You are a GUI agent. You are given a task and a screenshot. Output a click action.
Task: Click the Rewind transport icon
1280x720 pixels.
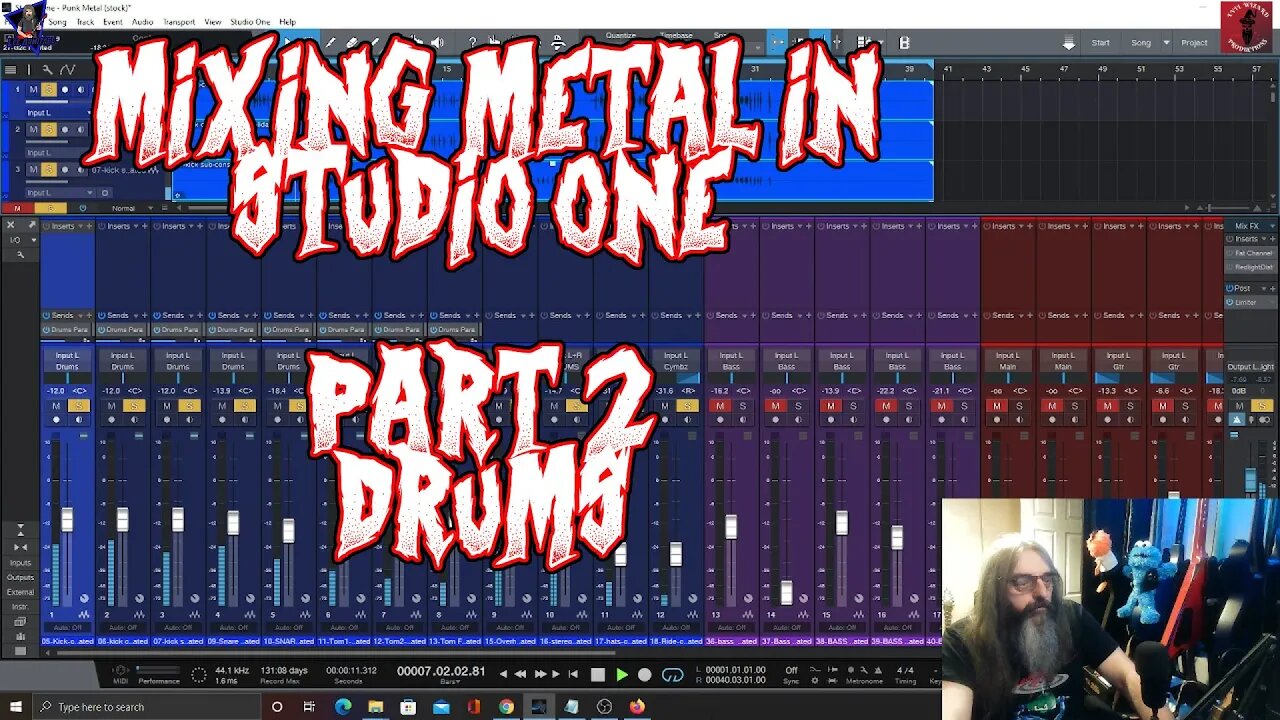click(x=520, y=675)
